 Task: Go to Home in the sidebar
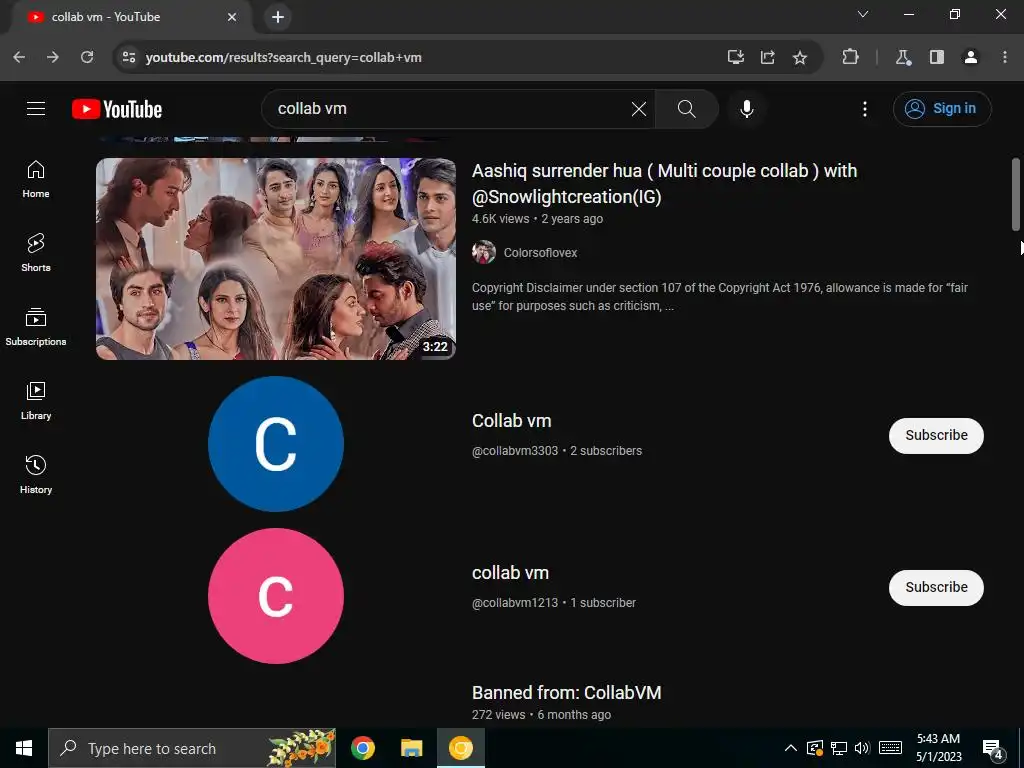(36, 179)
